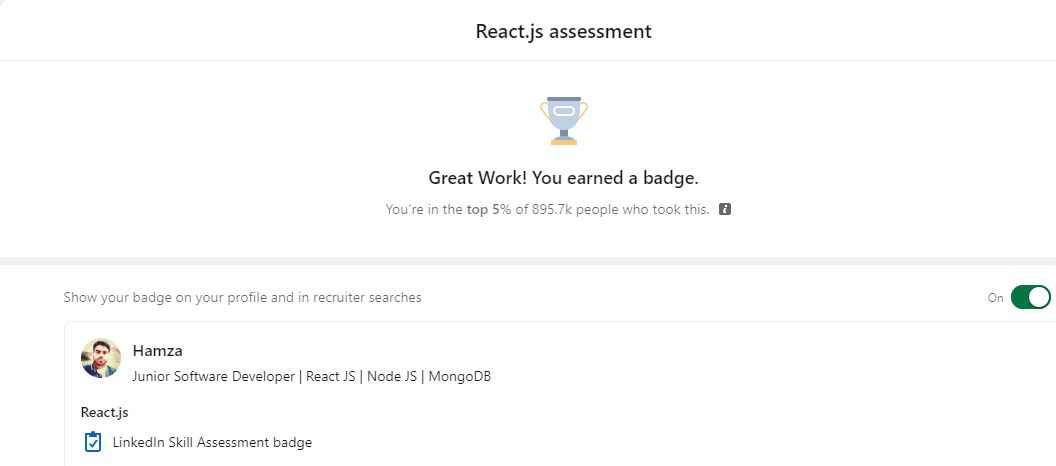Open the percentile info icon

pyautogui.click(x=725, y=209)
